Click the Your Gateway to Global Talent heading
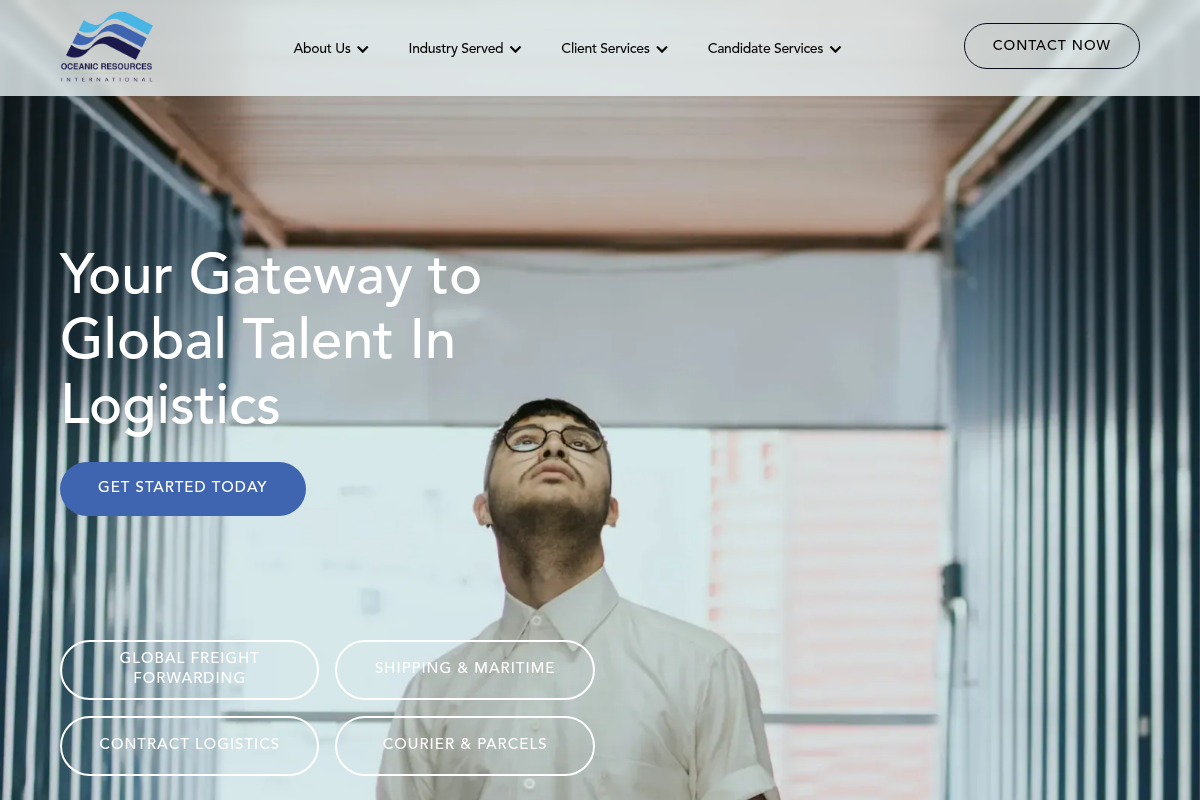The height and width of the screenshot is (800, 1200). click(271, 340)
